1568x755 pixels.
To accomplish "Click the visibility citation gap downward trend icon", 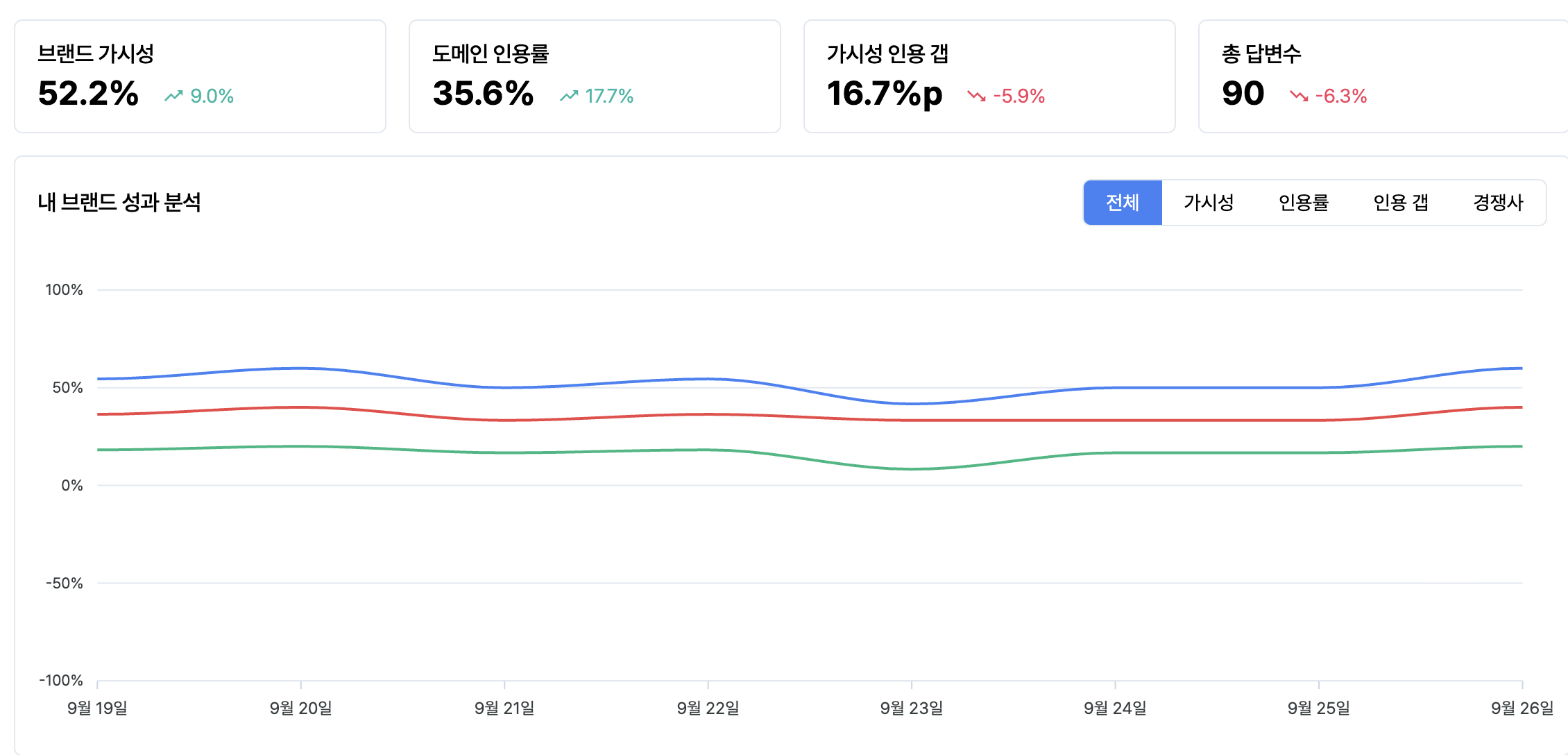I will (976, 96).
